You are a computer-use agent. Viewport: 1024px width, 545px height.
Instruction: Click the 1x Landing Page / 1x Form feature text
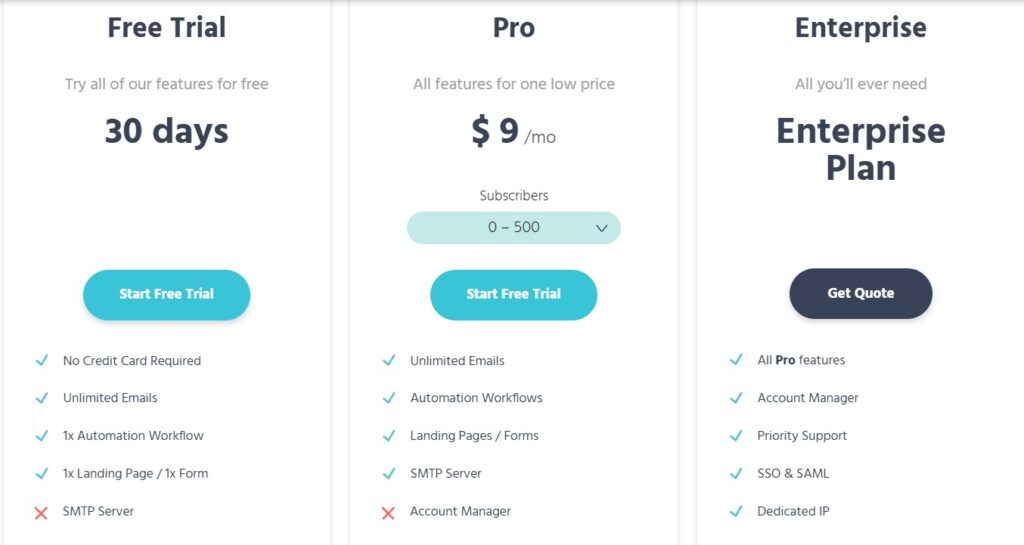pos(135,473)
